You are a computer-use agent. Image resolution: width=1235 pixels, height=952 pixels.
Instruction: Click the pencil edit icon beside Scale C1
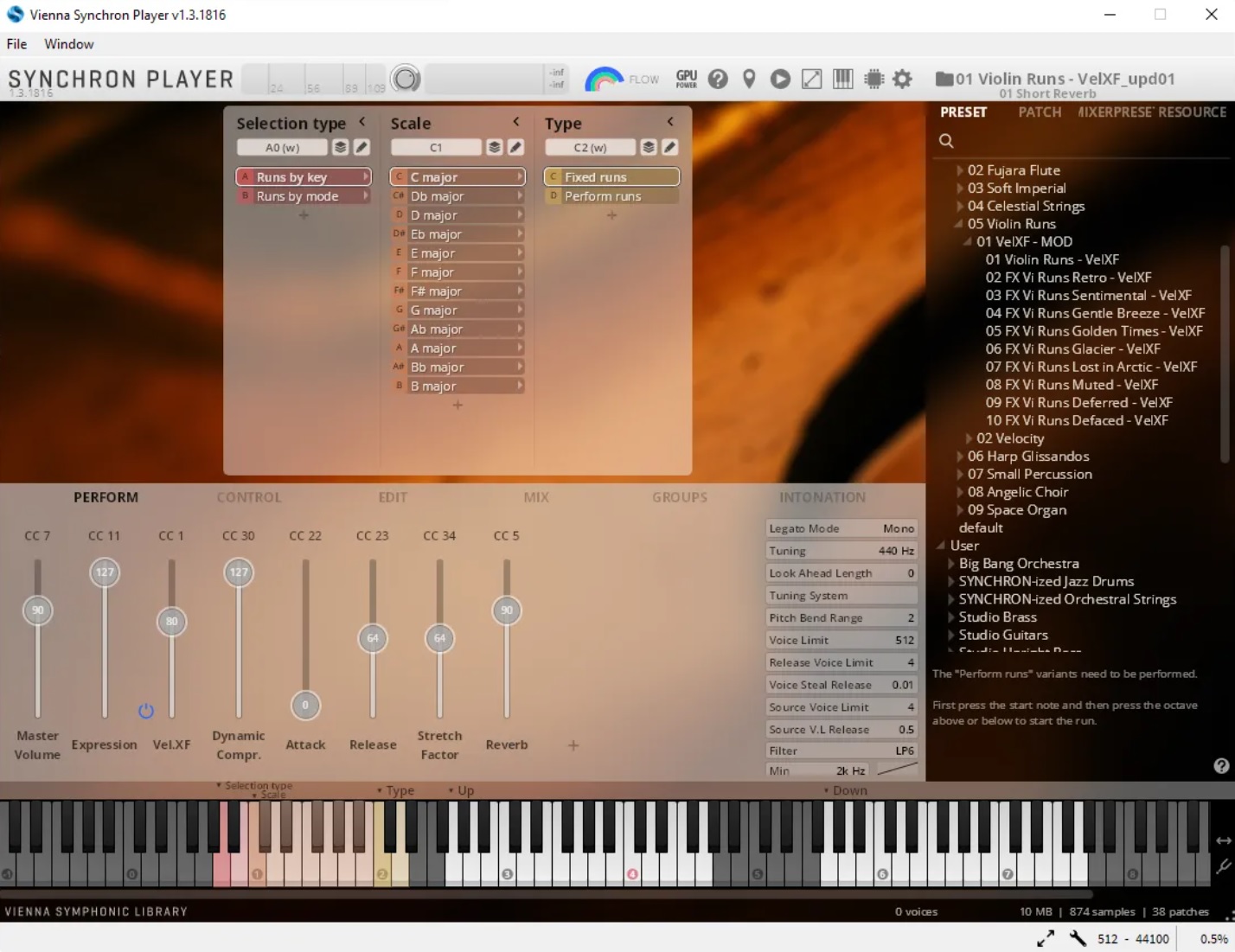click(515, 148)
